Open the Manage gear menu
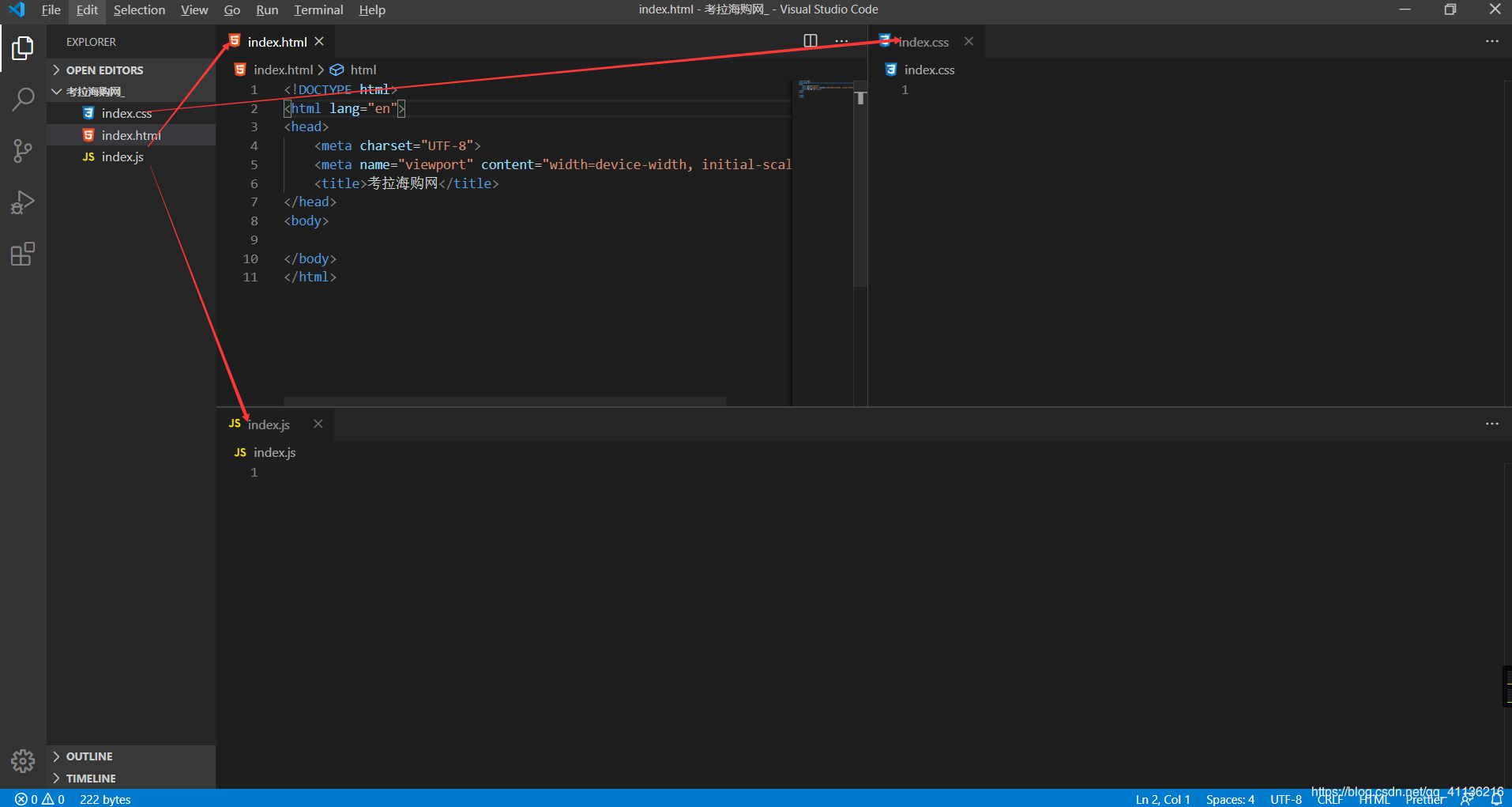Screen dimensions: 1512x807 pos(23,761)
